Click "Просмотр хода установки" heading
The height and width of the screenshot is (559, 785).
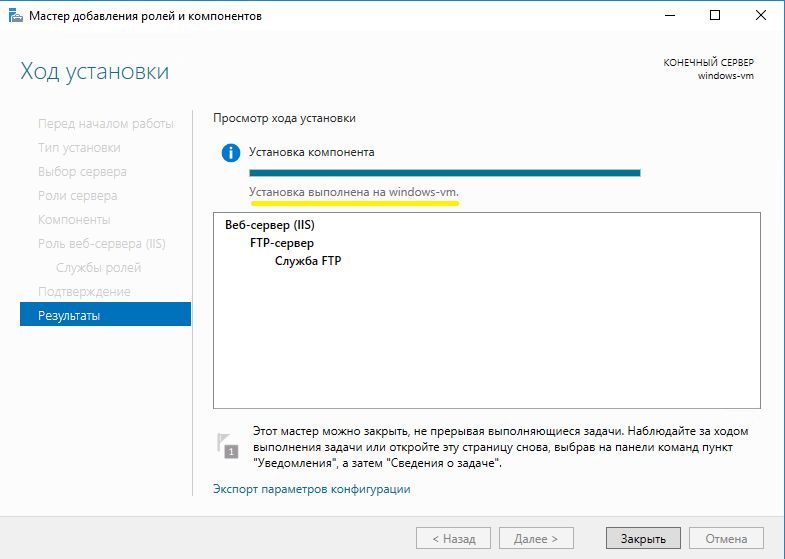pos(284,118)
